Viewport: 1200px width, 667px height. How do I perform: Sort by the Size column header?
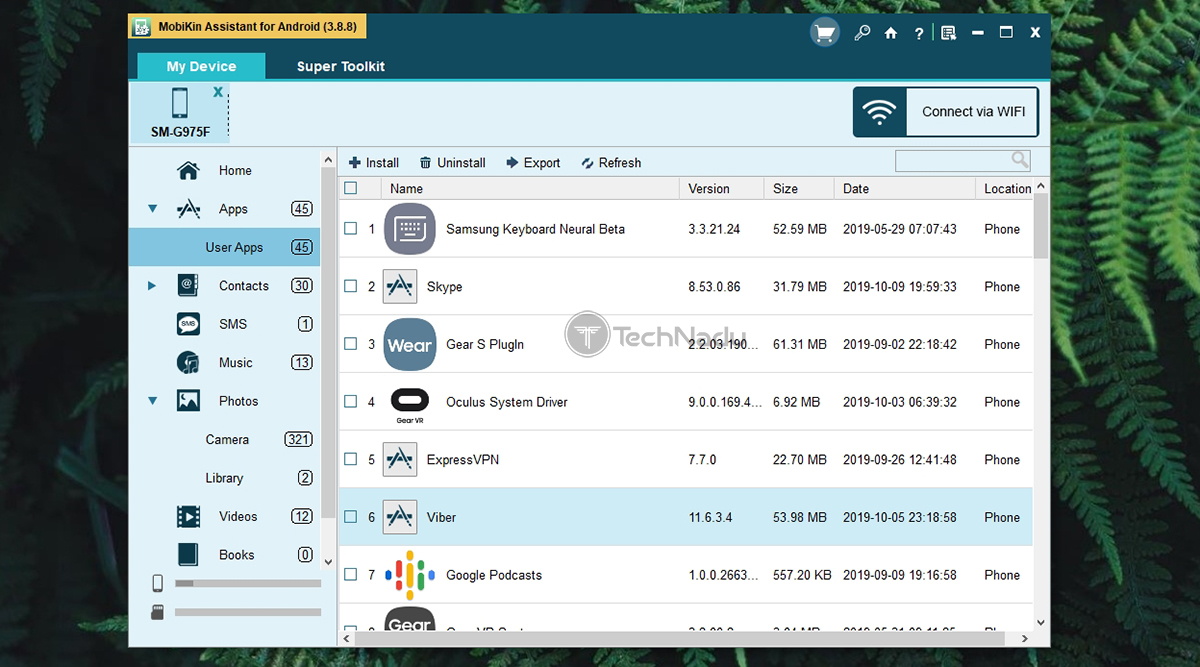coord(799,188)
